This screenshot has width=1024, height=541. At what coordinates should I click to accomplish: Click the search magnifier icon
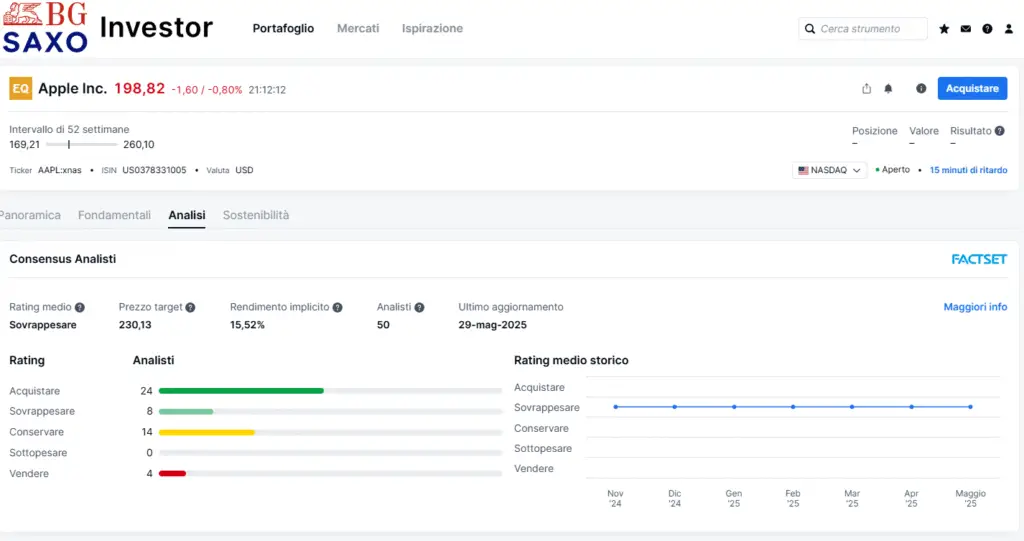810,29
